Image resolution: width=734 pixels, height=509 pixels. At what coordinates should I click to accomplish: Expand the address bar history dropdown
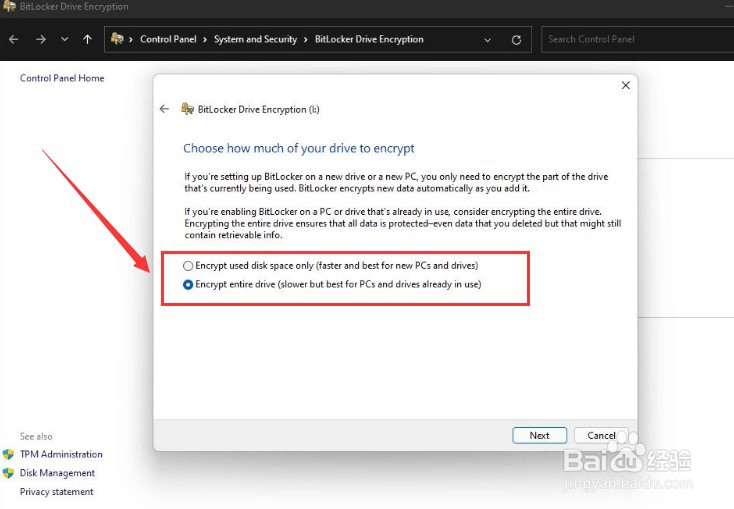tap(487, 40)
